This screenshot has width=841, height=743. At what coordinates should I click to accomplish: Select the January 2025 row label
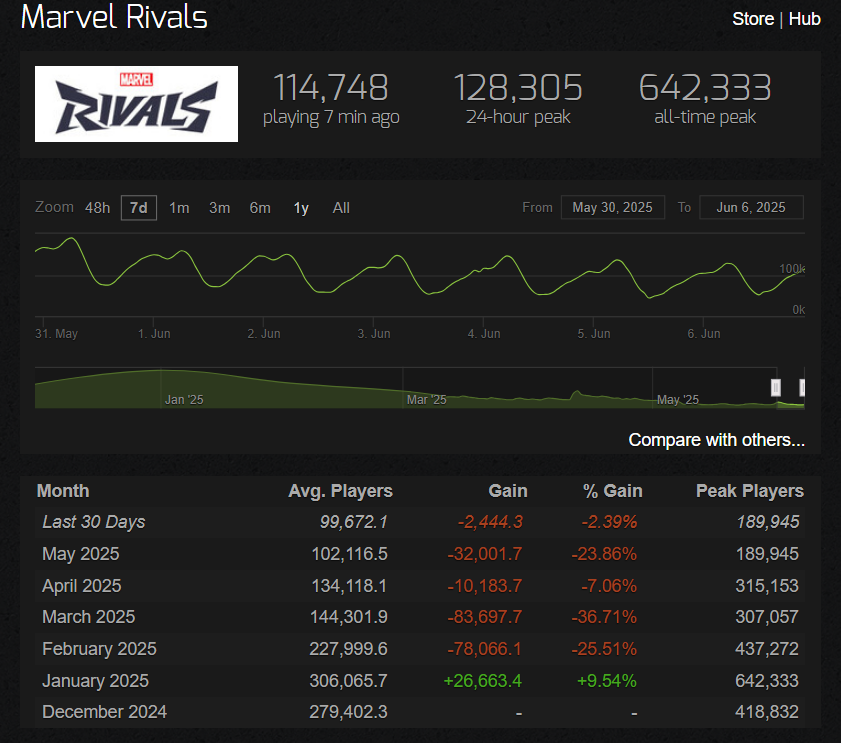95,681
